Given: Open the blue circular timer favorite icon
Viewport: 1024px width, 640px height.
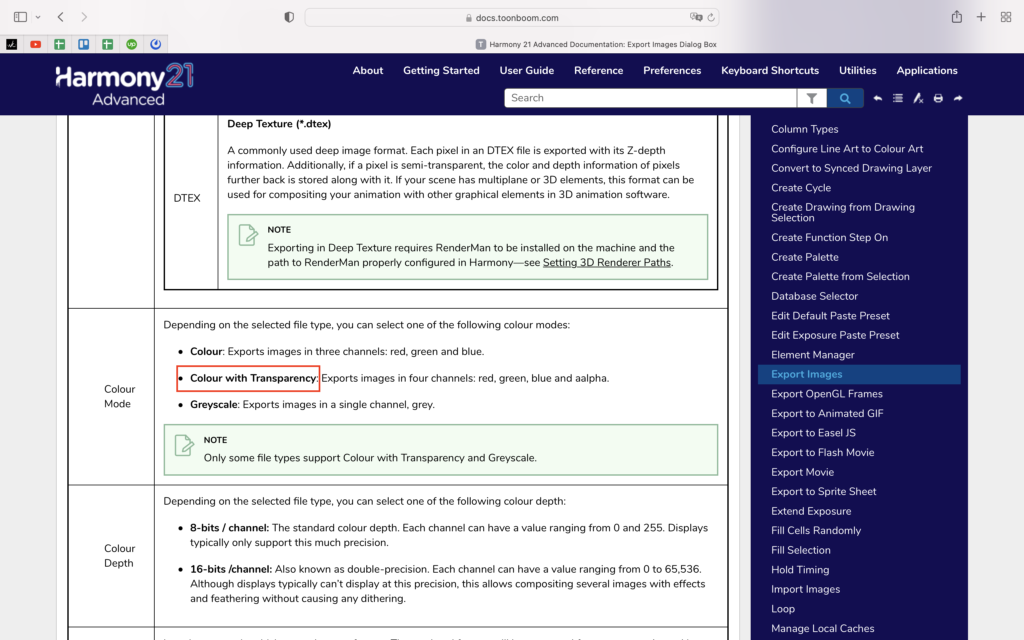Looking at the screenshot, I should 155,44.
